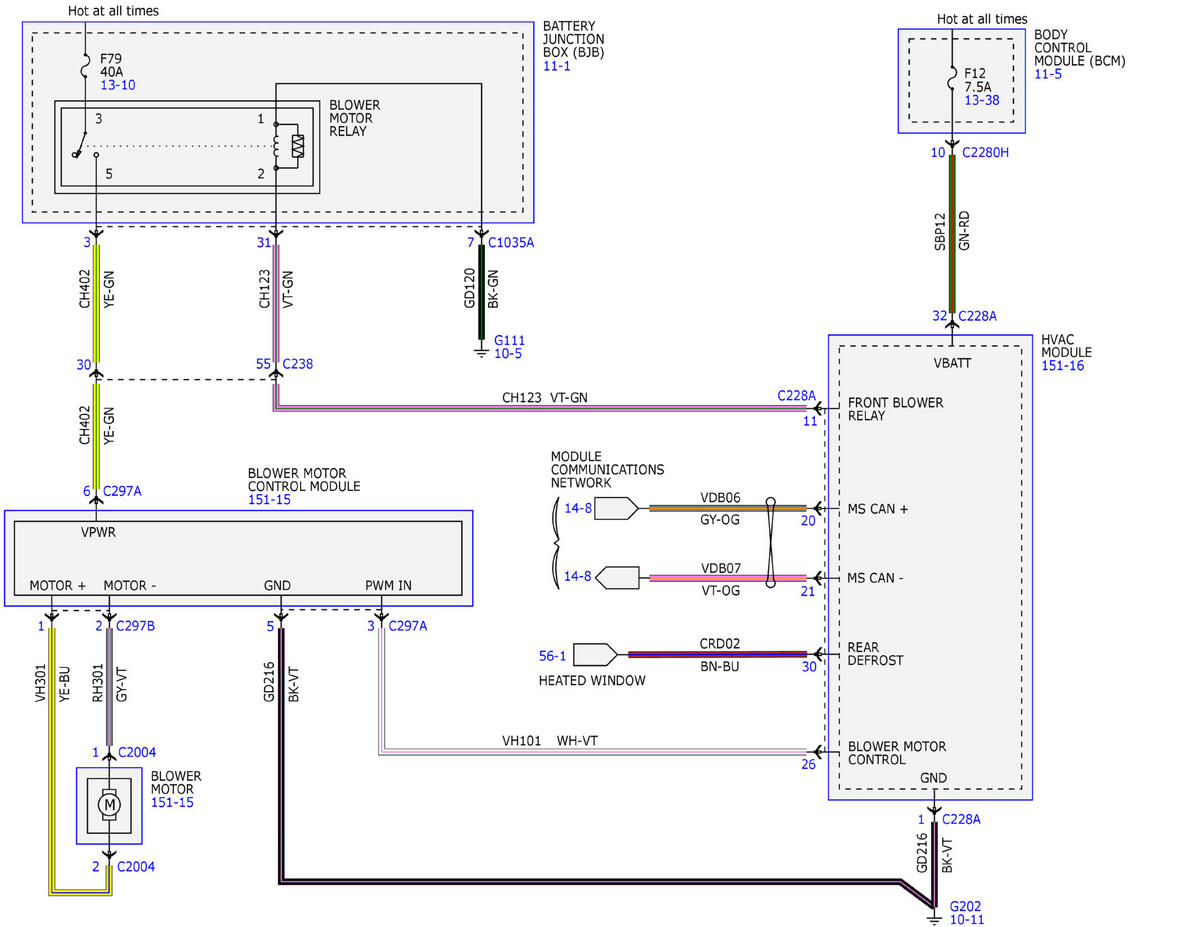Select the G111 ground symbol
This screenshot has height=927, width=1200.
tap(481, 350)
